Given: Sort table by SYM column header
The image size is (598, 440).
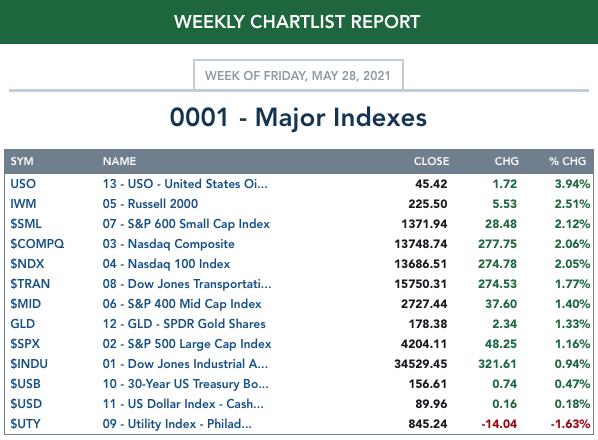Looking at the screenshot, I should [22, 161].
